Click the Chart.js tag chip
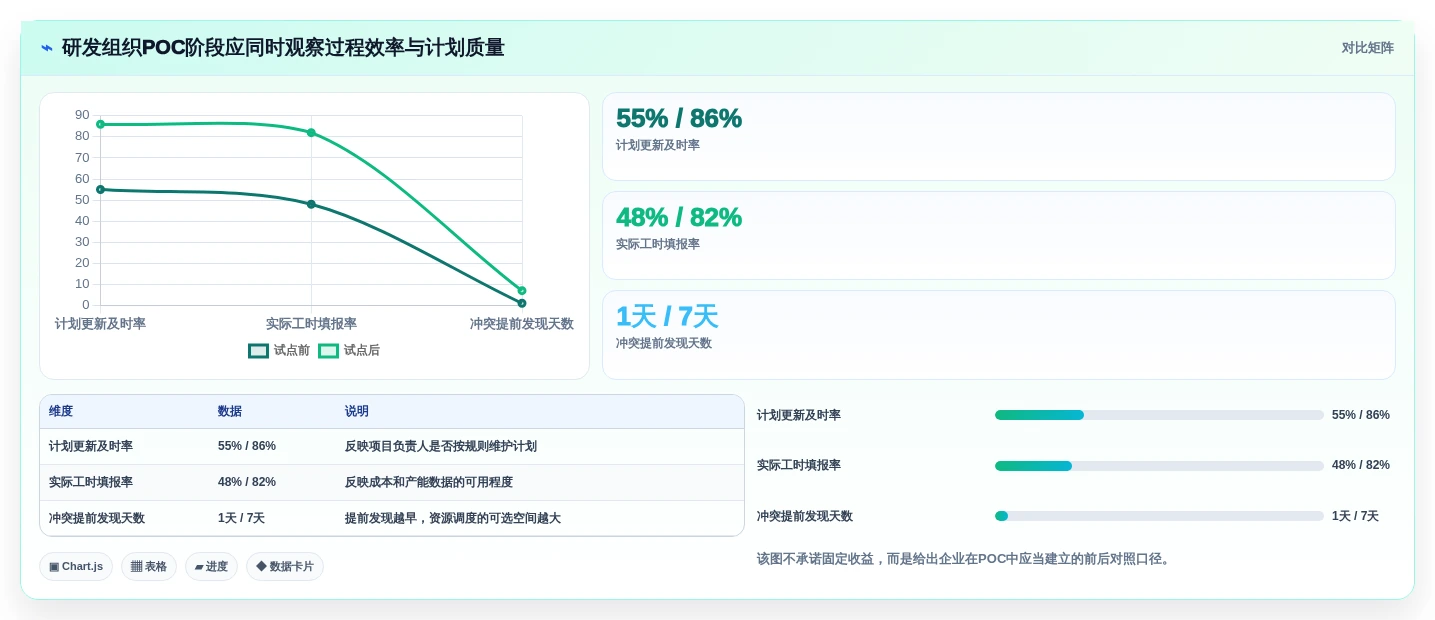The width and height of the screenshot is (1435, 620). [76, 567]
